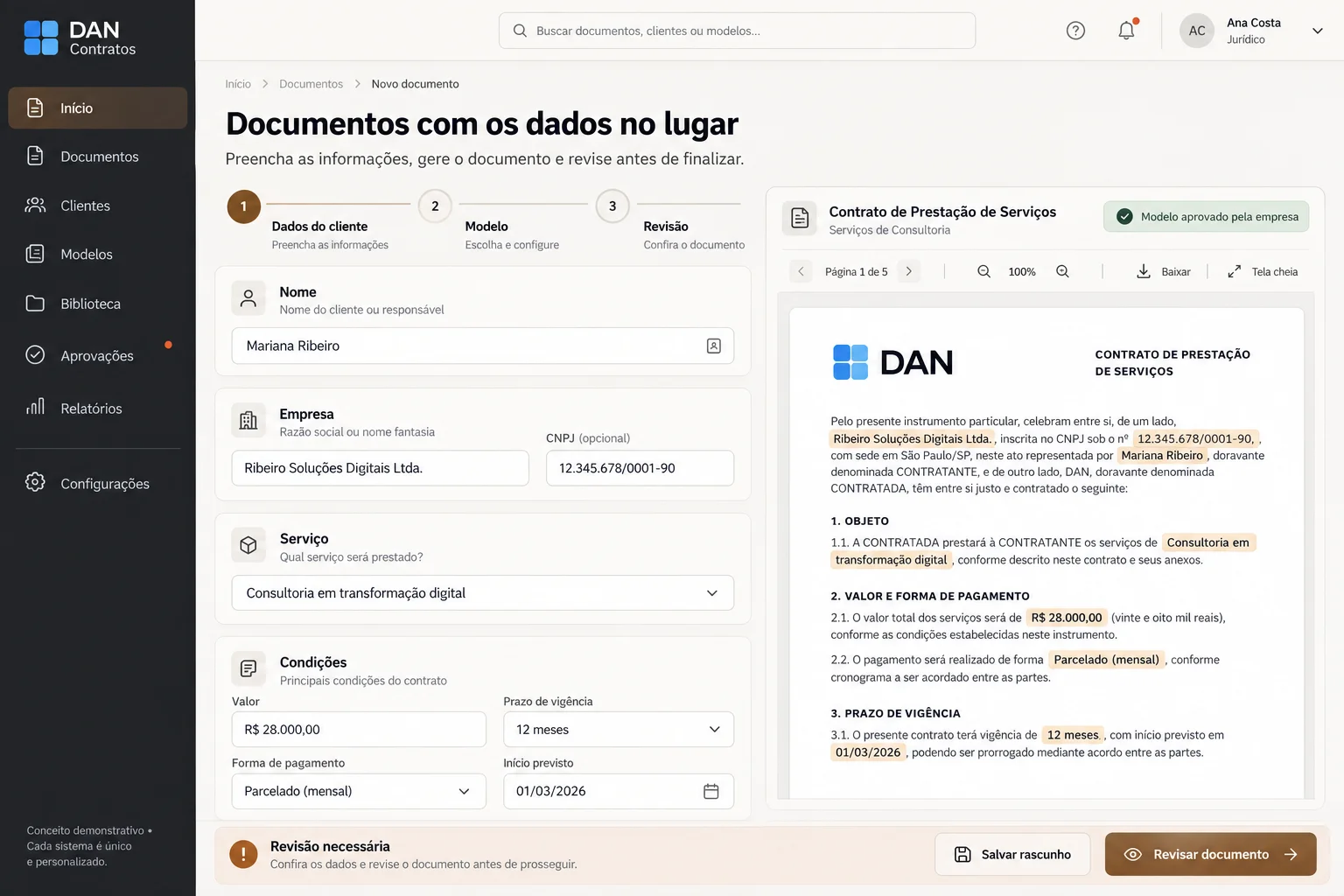Click the Serviço cube icon

(x=248, y=545)
